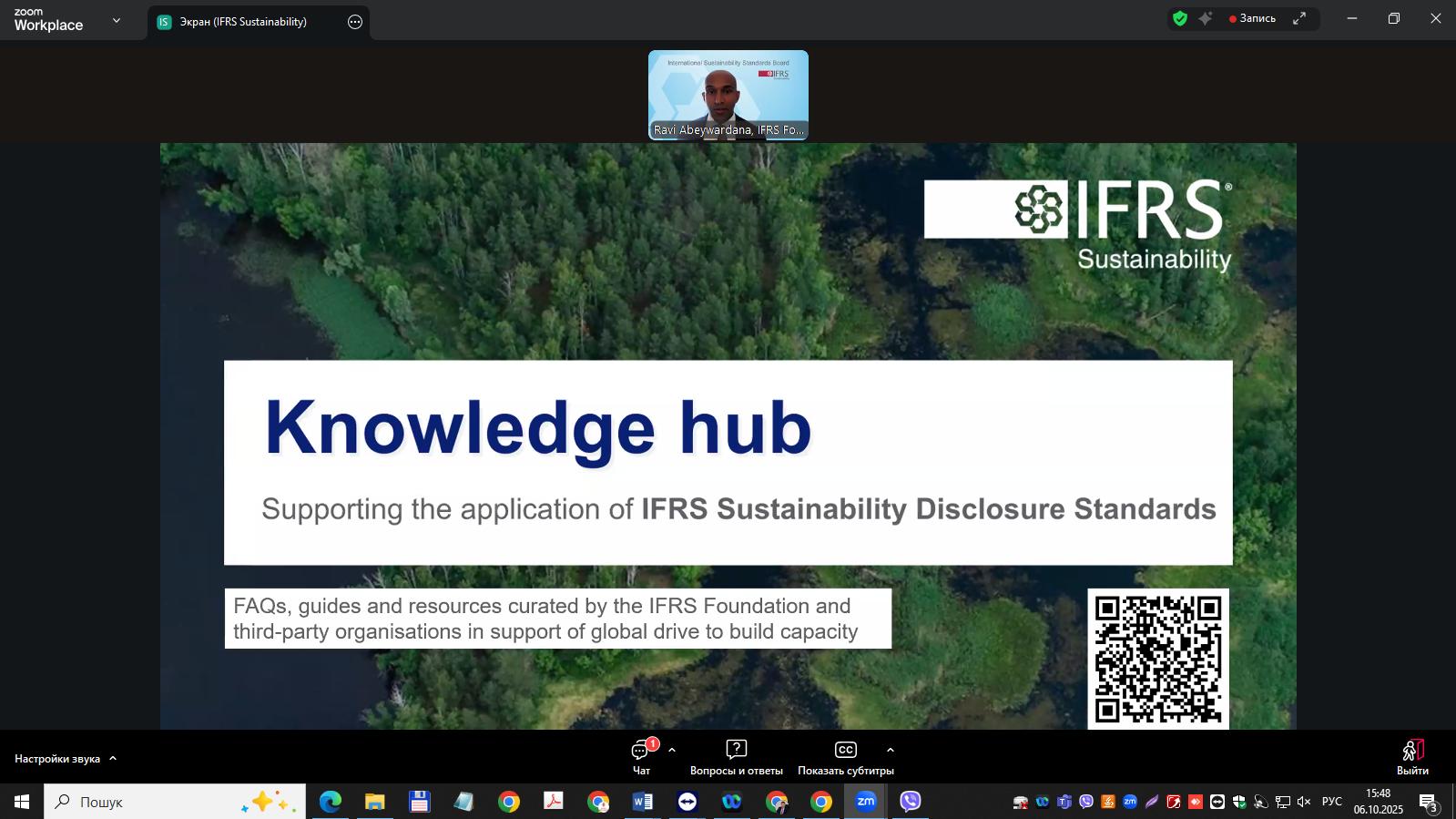Open the AI Companion sparkle icon
1456x819 pixels.
pyautogui.click(x=1206, y=18)
